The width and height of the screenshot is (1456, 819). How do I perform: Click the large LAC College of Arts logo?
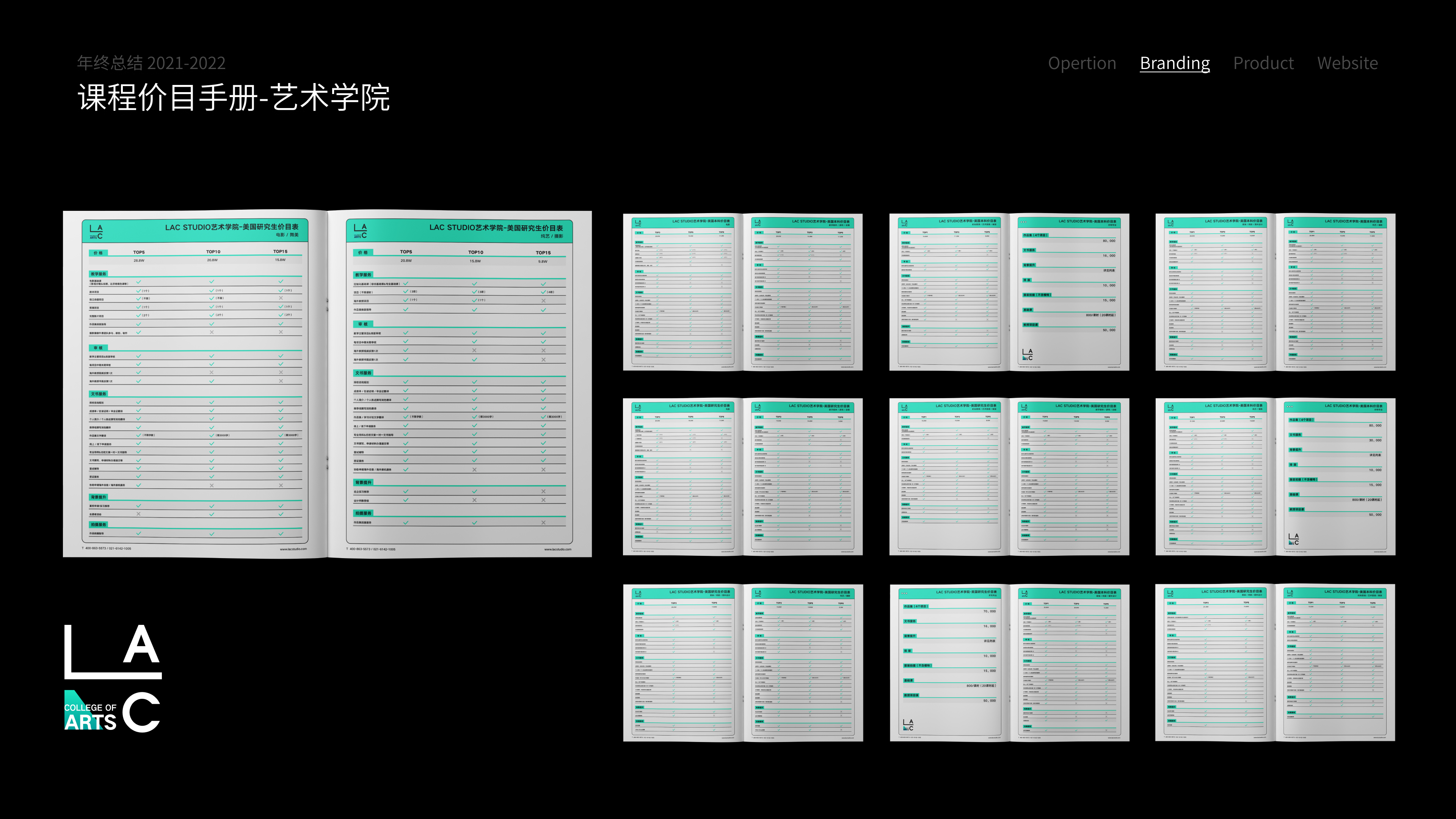pyautogui.click(x=113, y=678)
